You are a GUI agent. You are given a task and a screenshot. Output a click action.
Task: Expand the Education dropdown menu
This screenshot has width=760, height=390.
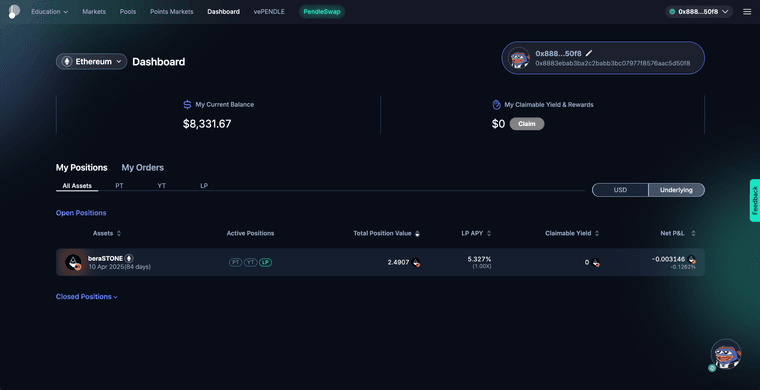(x=49, y=12)
